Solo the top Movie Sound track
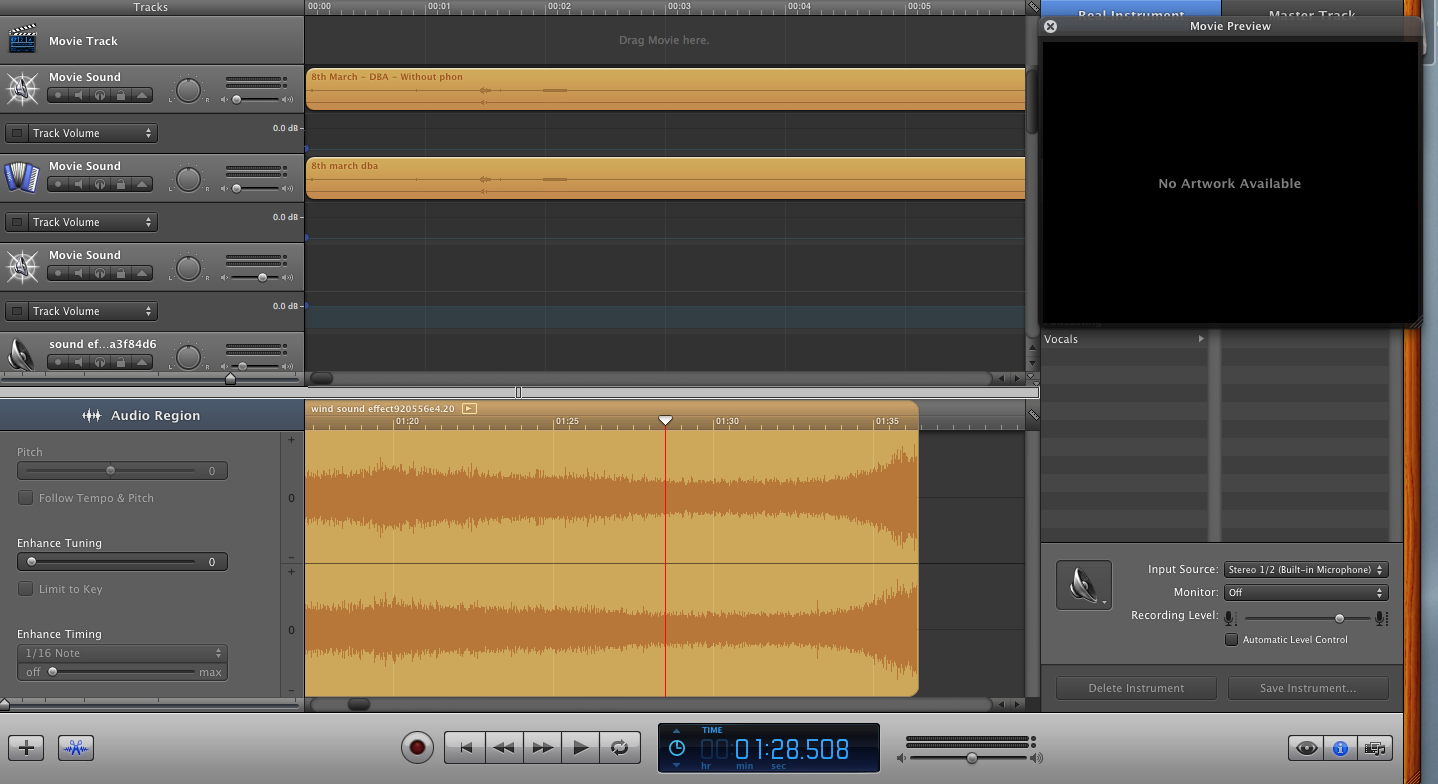Viewport: 1438px width, 784px height. pos(100,95)
